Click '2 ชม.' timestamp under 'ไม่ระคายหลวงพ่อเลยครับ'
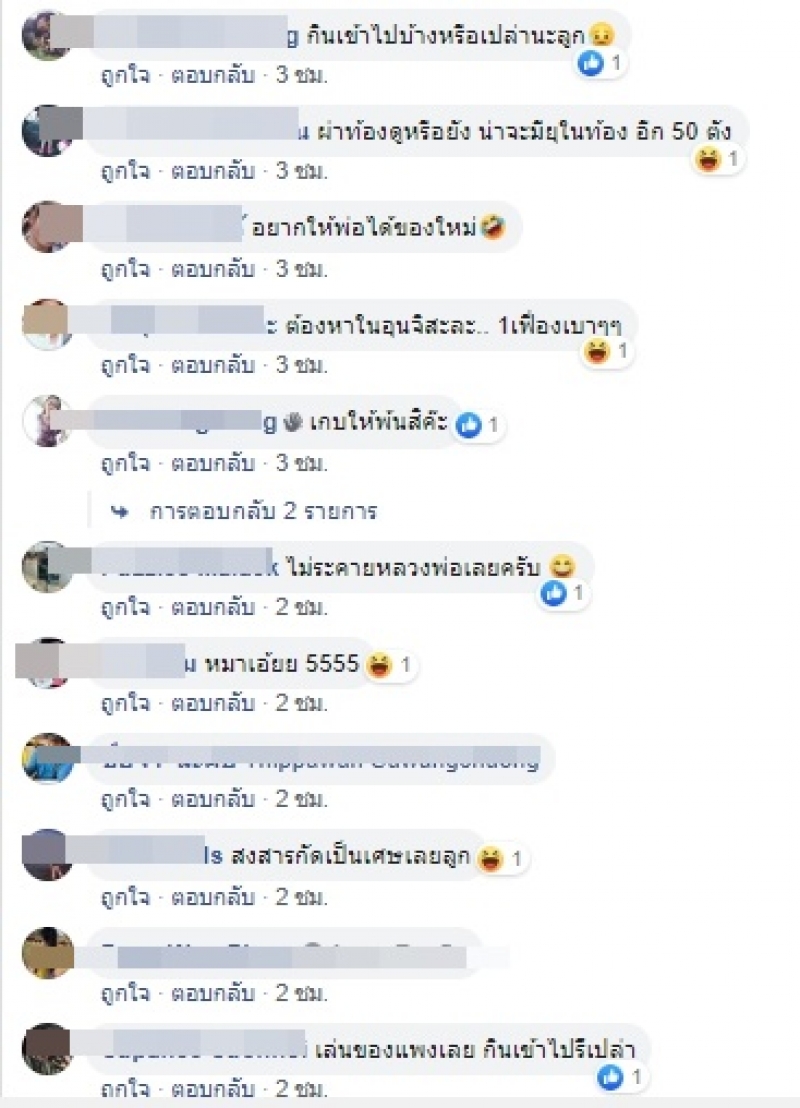 click(302, 607)
